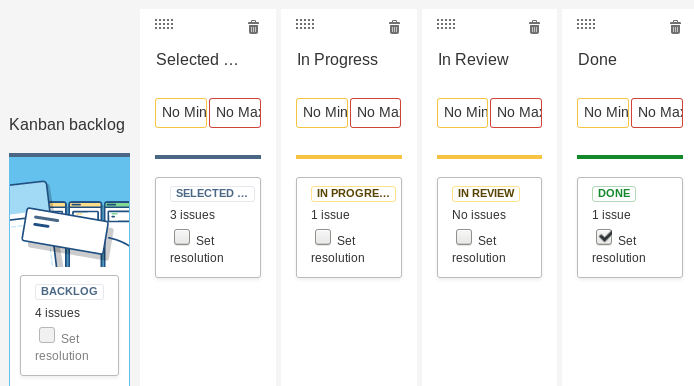Edit the No Min field in Selected column
This screenshot has height=386, width=694.
[x=181, y=113]
